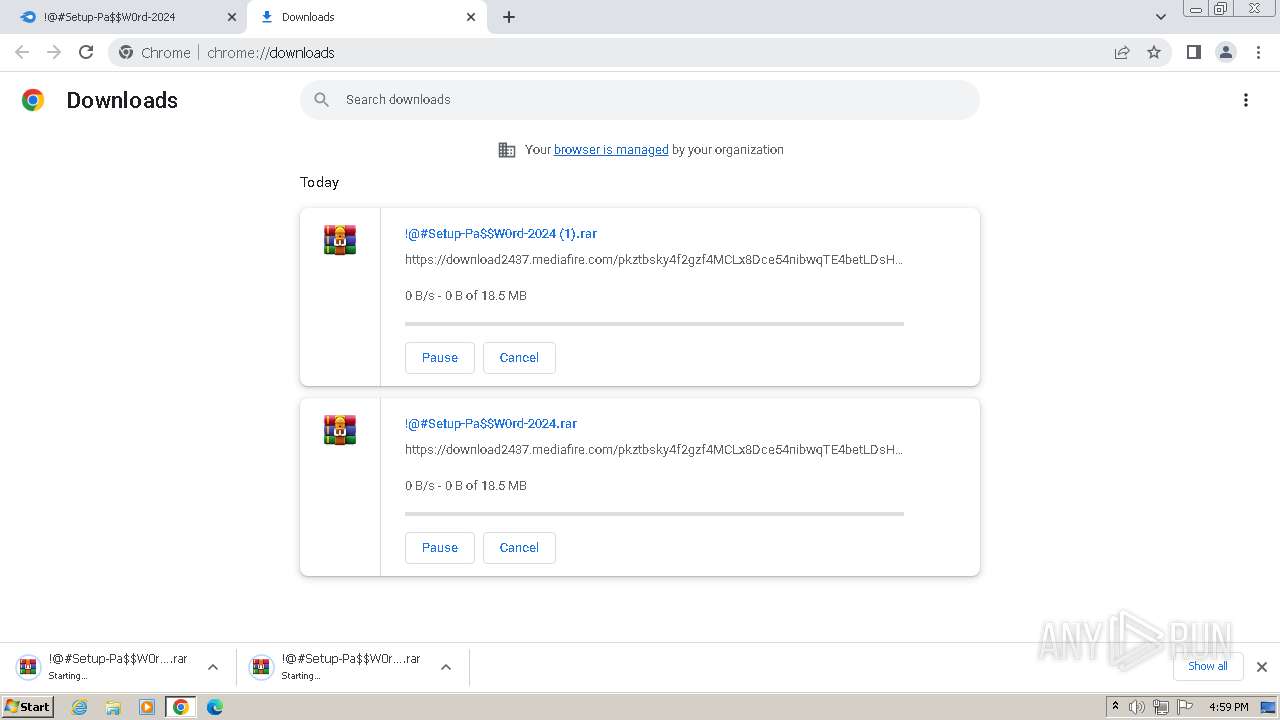
Task: Open Internet Explorer from taskbar
Action: tap(80, 707)
